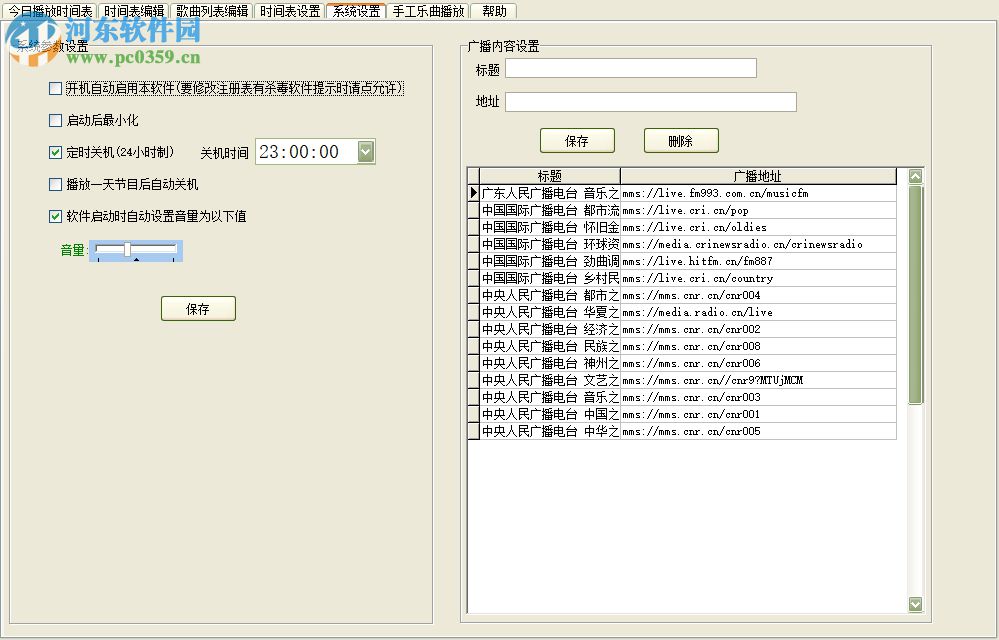Click address mms://mms.cnr.cn/cnr005

[691, 431]
